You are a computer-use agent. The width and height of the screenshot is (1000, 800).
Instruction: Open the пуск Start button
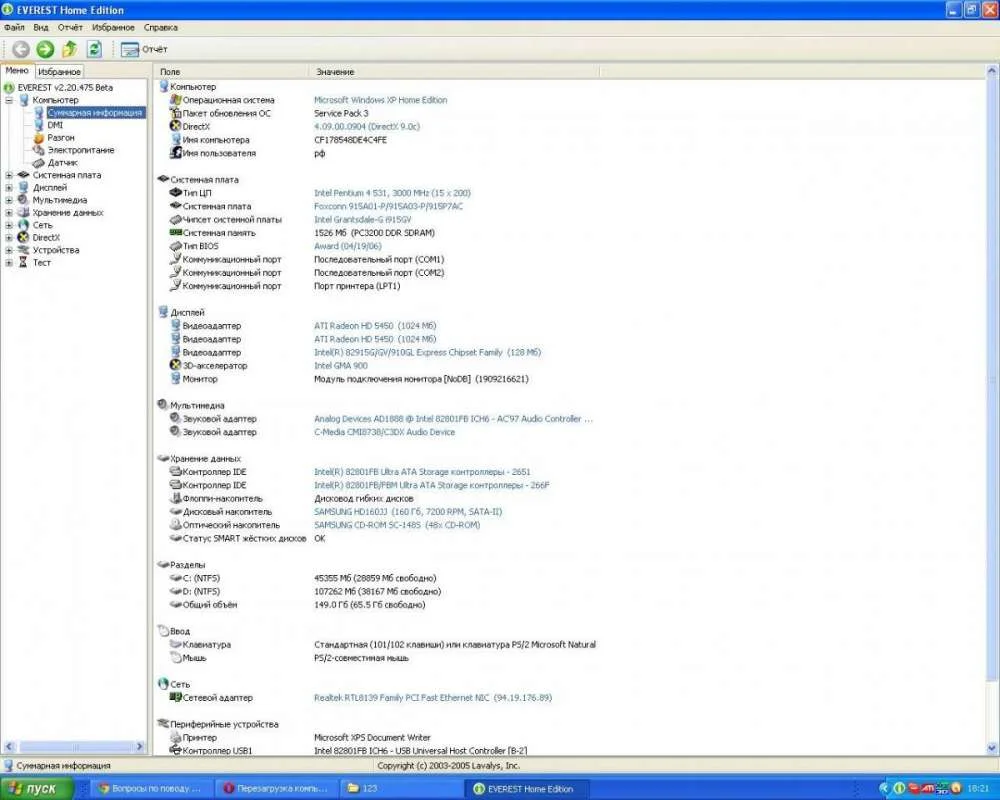pos(36,789)
